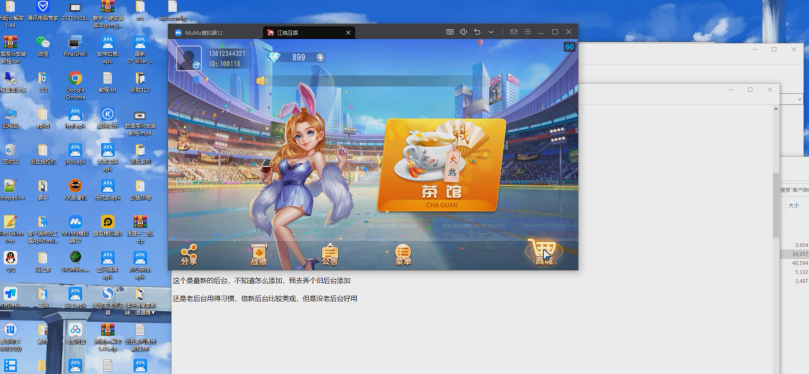809x374 pixels.
Task: Click the 60 FPS indicator in game corner
Action: (x=569, y=46)
